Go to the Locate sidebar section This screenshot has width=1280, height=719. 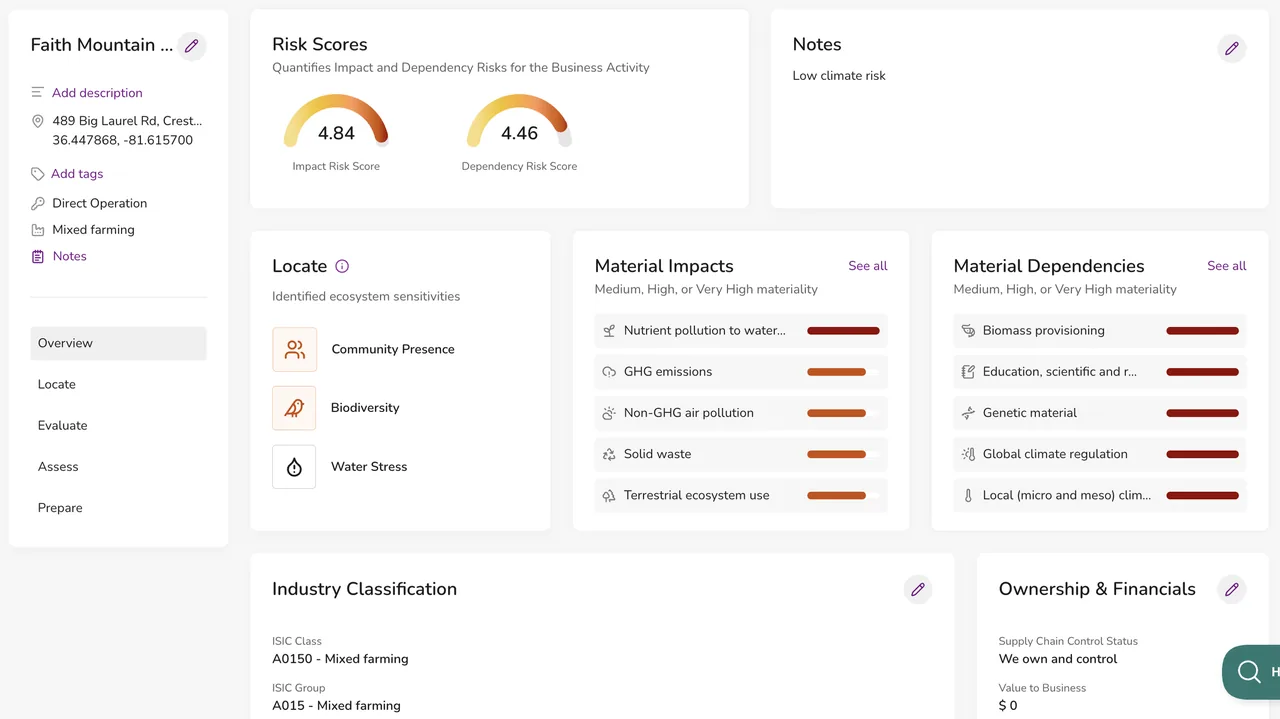[x=118, y=384]
